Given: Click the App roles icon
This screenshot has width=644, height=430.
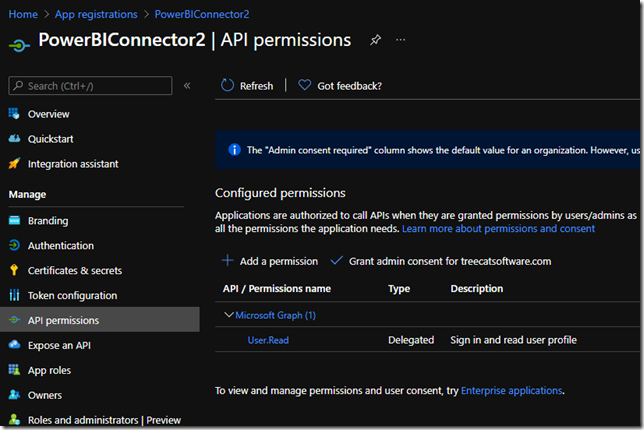Looking at the screenshot, I should (x=14, y=370).
